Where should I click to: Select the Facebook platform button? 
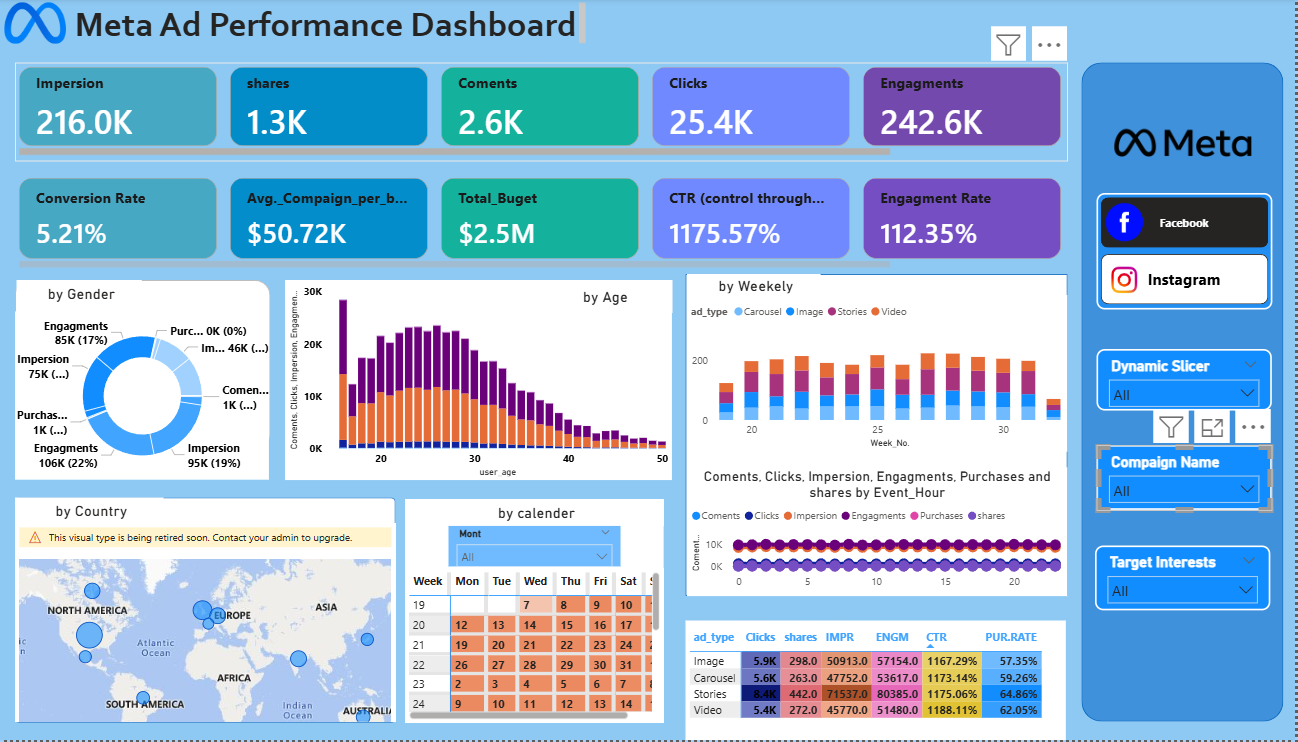click(1184, 222)
